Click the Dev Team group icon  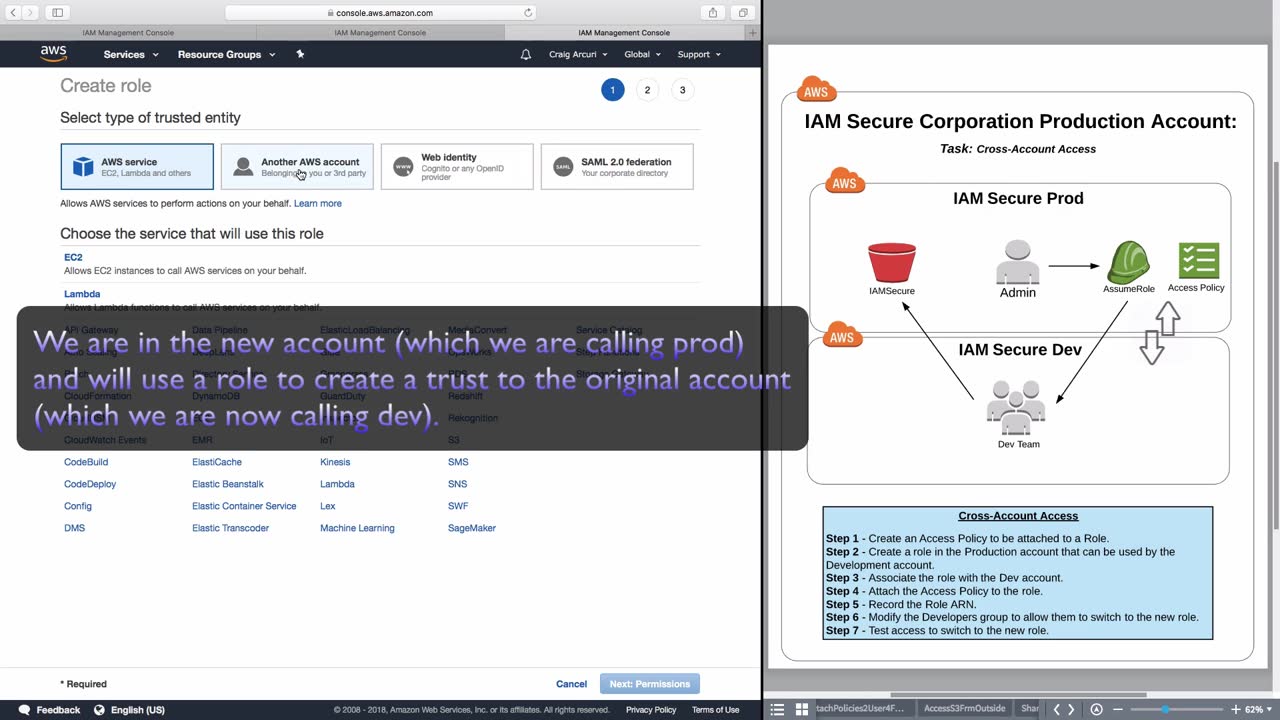click(1016, 407)
